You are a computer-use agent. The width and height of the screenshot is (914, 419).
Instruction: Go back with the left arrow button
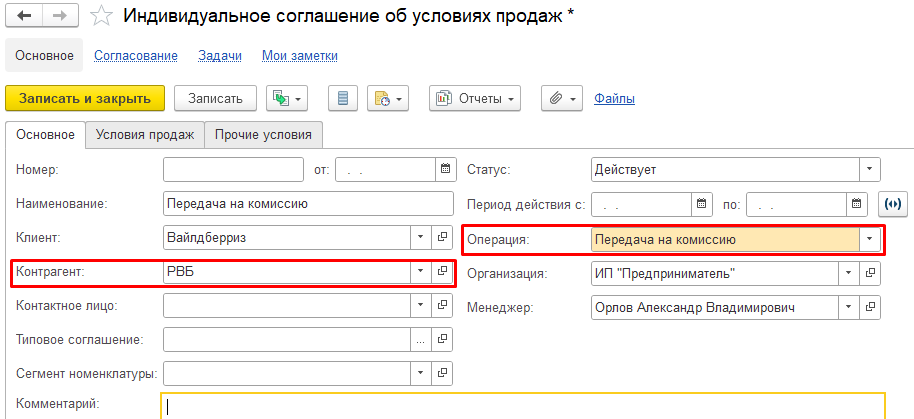click(24, 16)
